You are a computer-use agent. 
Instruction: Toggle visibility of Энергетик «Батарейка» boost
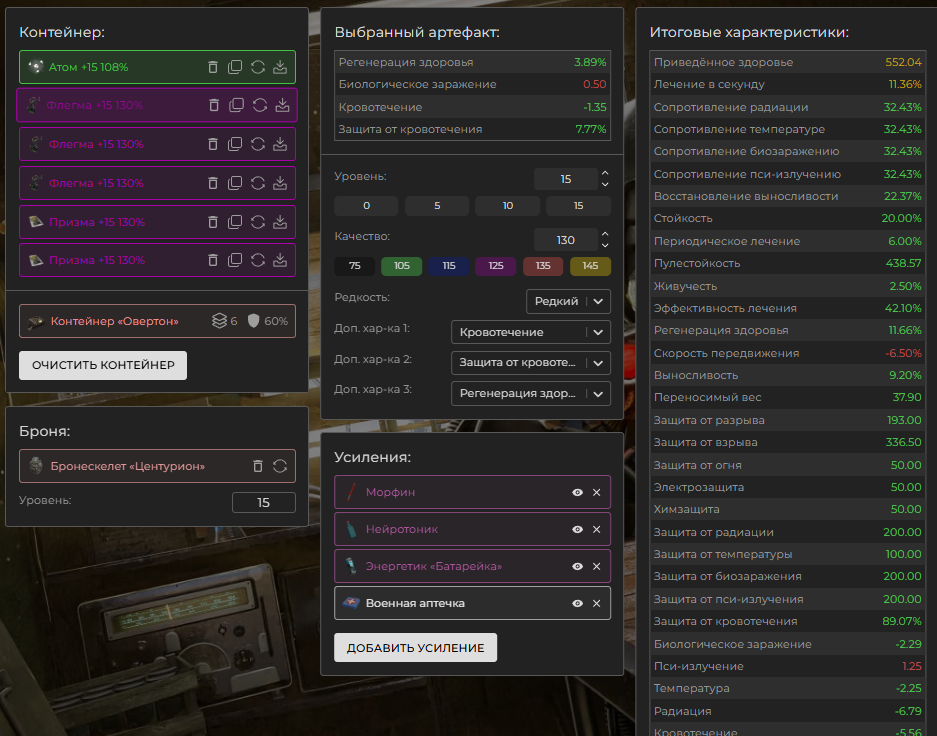click(x=577, y=566)
